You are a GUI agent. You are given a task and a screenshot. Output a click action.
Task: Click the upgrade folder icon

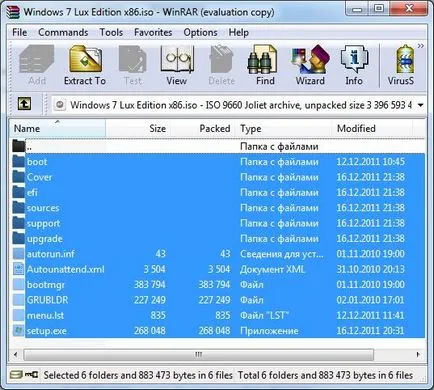tap(19, 238)
